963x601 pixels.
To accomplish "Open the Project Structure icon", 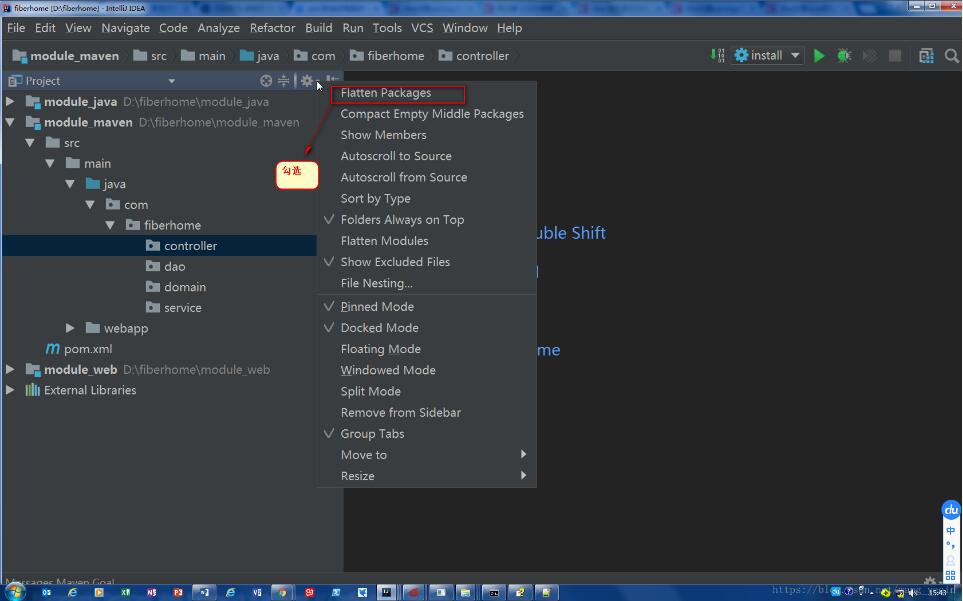I will pyautogui.click(x=926, y=56).
